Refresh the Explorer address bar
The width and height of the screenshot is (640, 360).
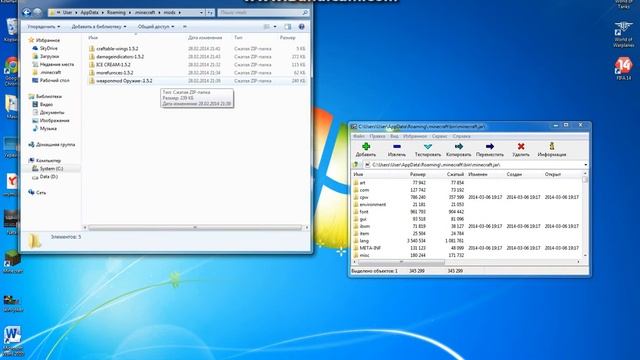210,13
